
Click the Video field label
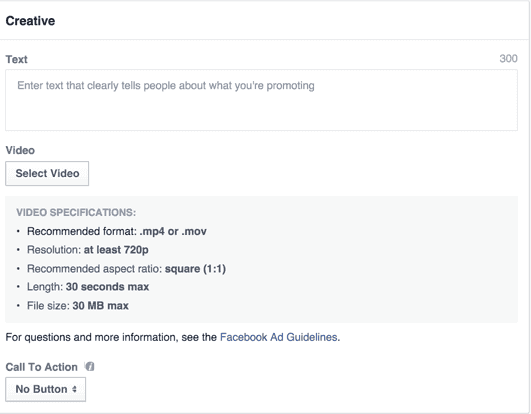click(20, 150)
